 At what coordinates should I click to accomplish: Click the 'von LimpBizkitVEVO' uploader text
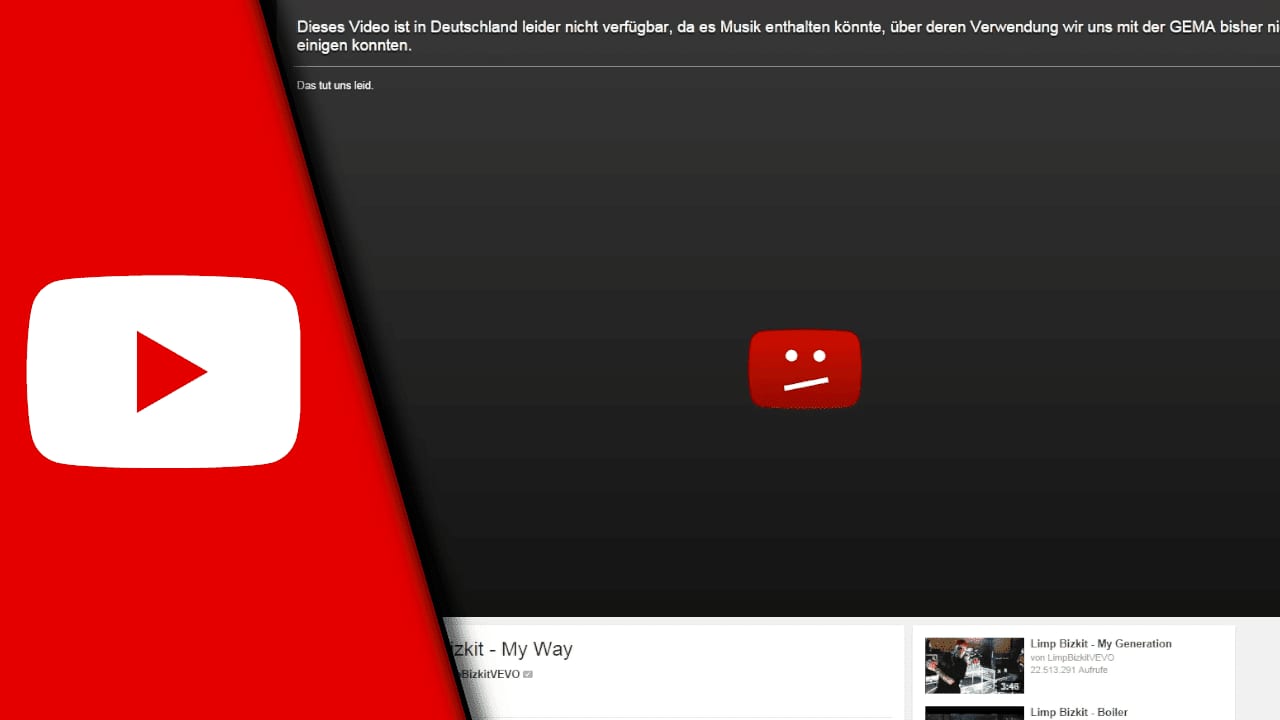pyautogui.click(x=1072, y=658)
